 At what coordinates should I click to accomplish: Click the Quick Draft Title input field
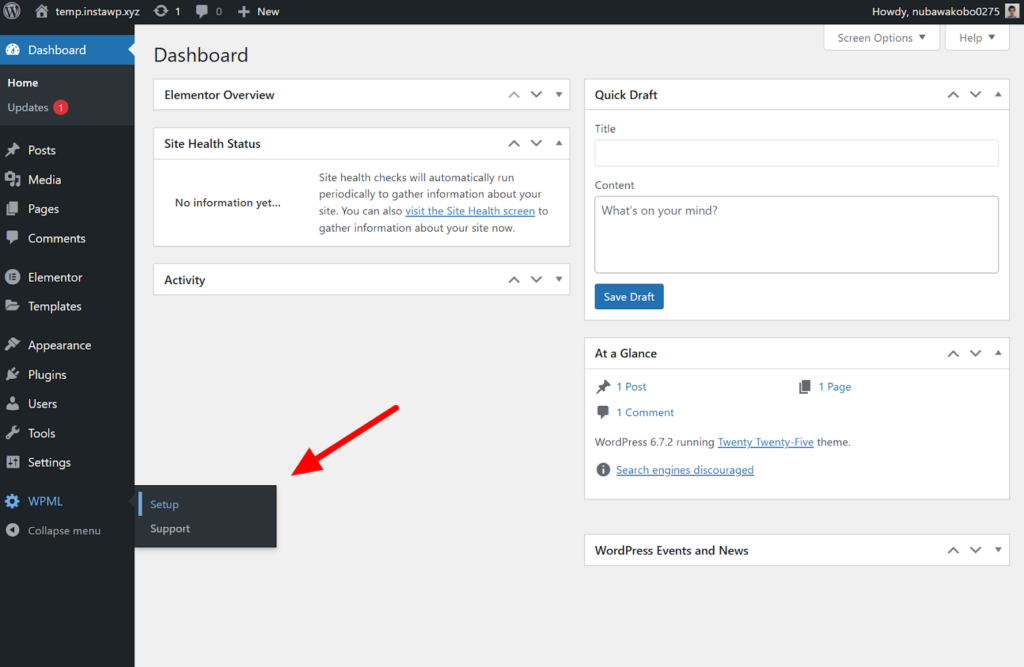point(796,153)
